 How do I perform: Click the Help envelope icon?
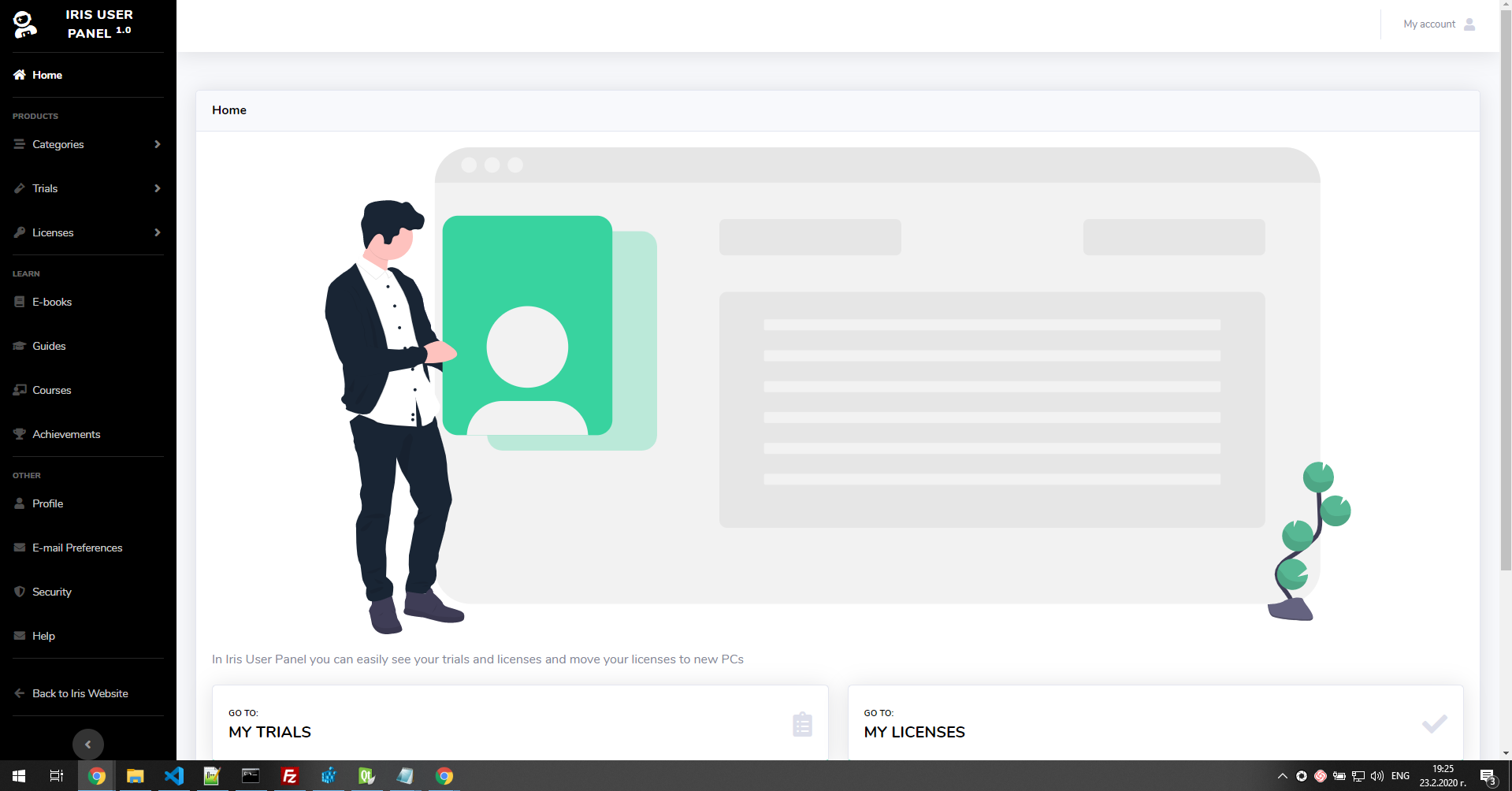[x=20, y=636]
